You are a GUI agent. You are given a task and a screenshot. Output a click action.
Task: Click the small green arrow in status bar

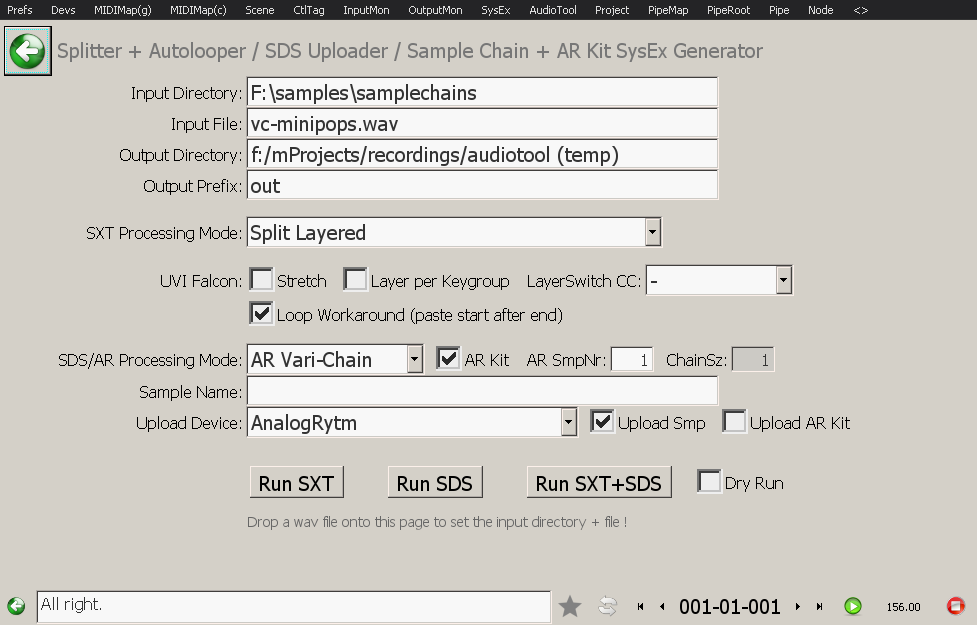[x=16, y=606]
